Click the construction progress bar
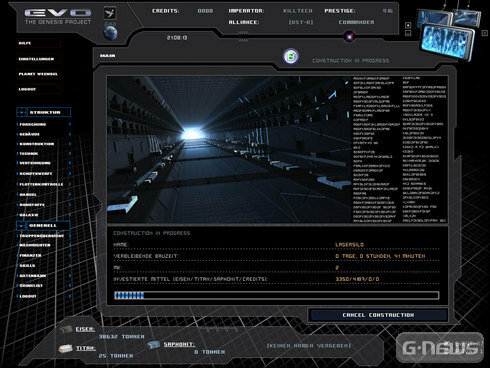This screenshot has height=368, width=490. click(277, 295)
